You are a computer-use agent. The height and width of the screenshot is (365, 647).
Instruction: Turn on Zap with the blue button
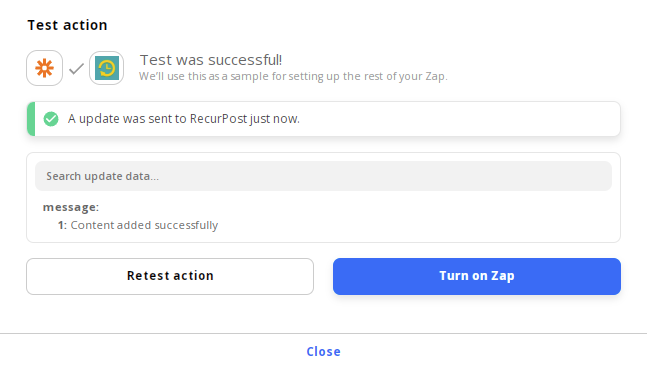click(x=477, y=276)
